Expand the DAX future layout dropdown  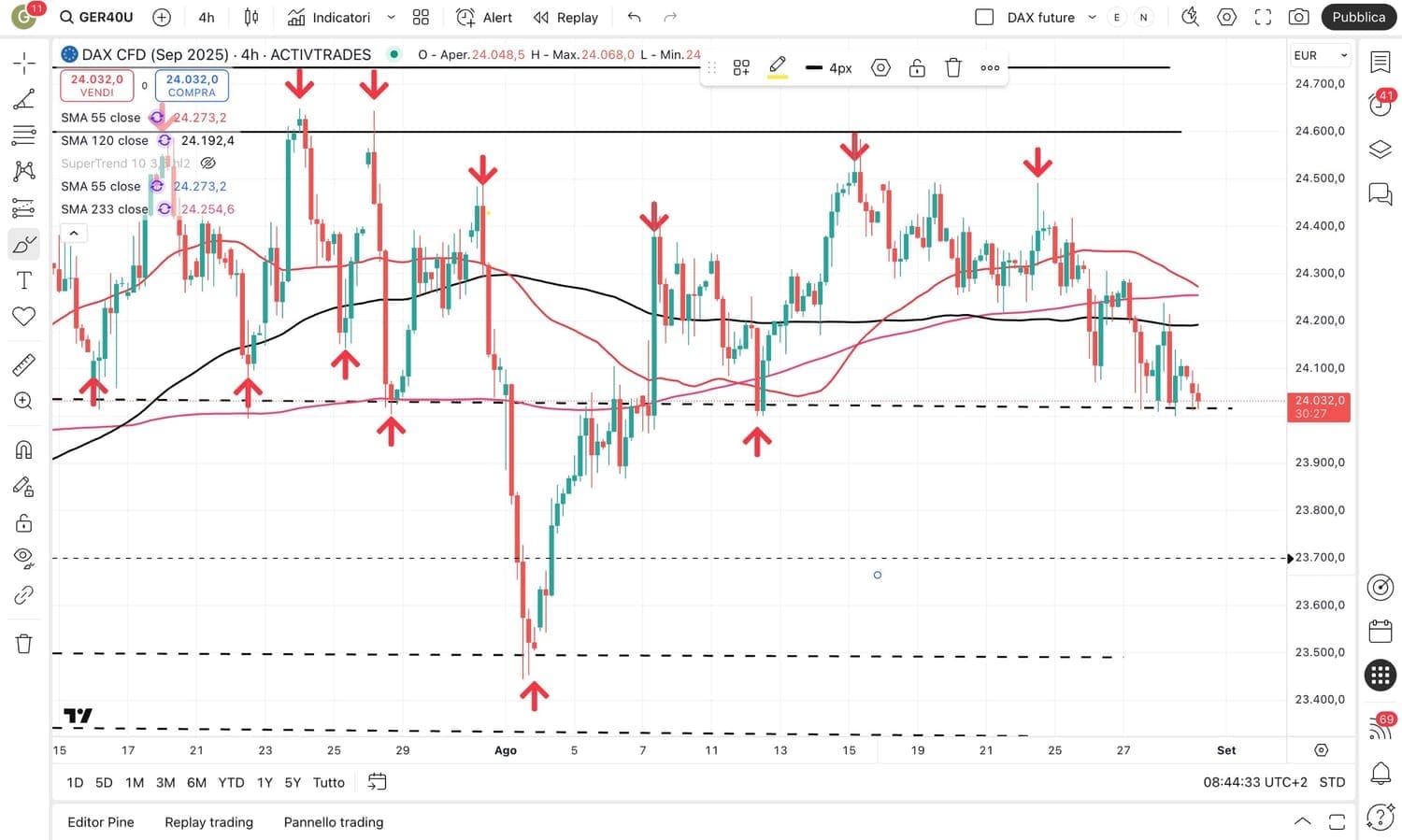[x=1092, y=17]
